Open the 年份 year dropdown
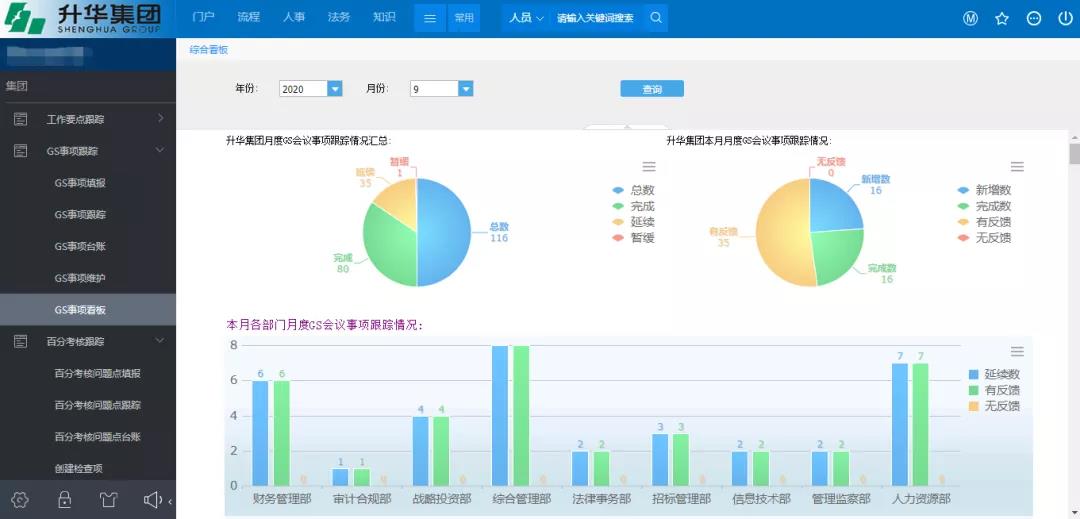Screen dimensions: 1080x519 click(335, 89)
